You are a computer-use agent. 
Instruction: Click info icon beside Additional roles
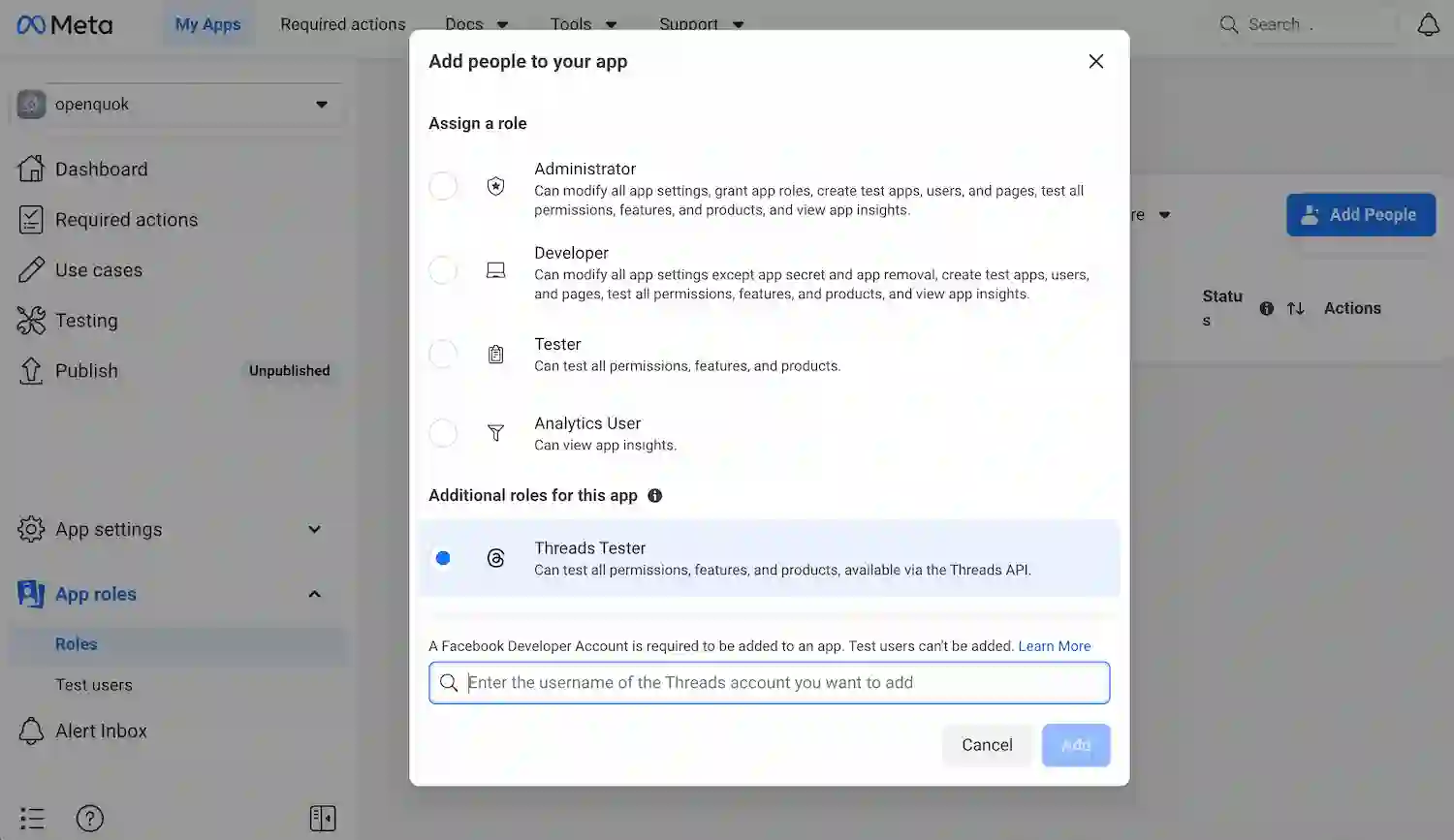click(x=655, y=496)
